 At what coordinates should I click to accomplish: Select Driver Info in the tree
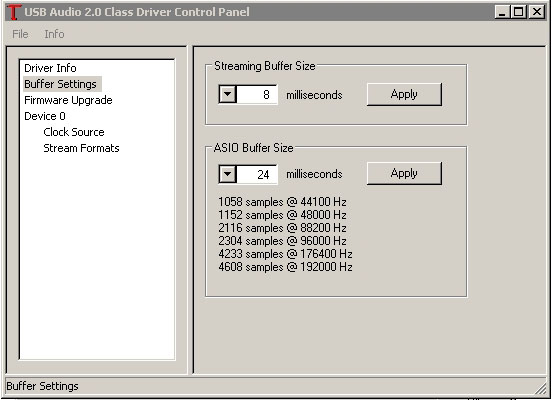[x=50, y=68]
